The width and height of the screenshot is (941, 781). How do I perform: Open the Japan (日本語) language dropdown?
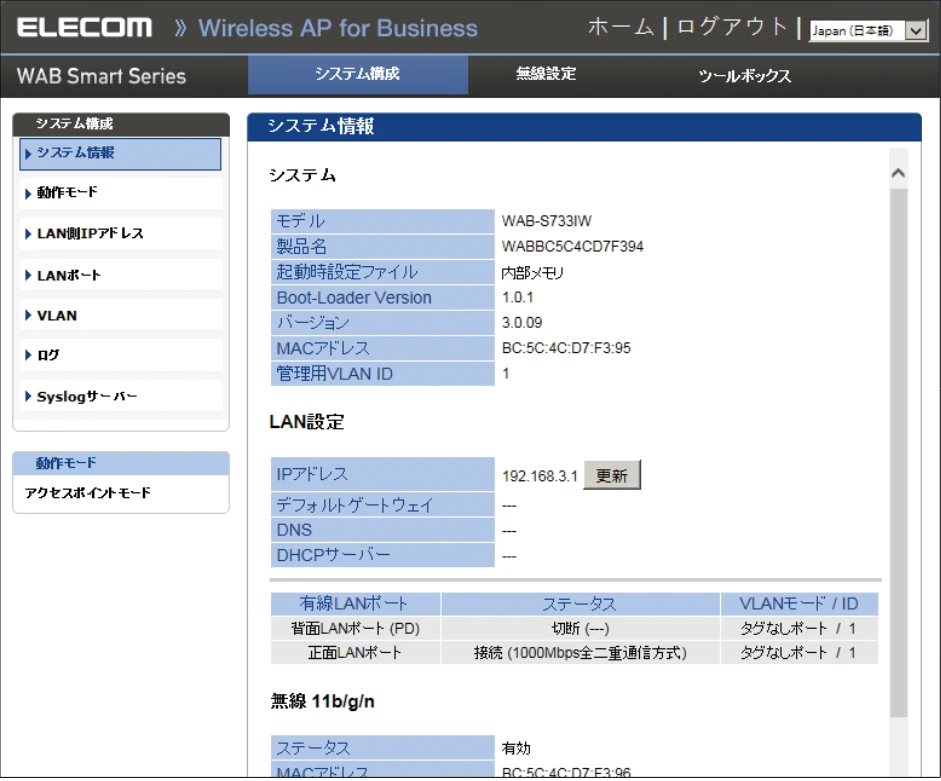click(x=868, y=30)
